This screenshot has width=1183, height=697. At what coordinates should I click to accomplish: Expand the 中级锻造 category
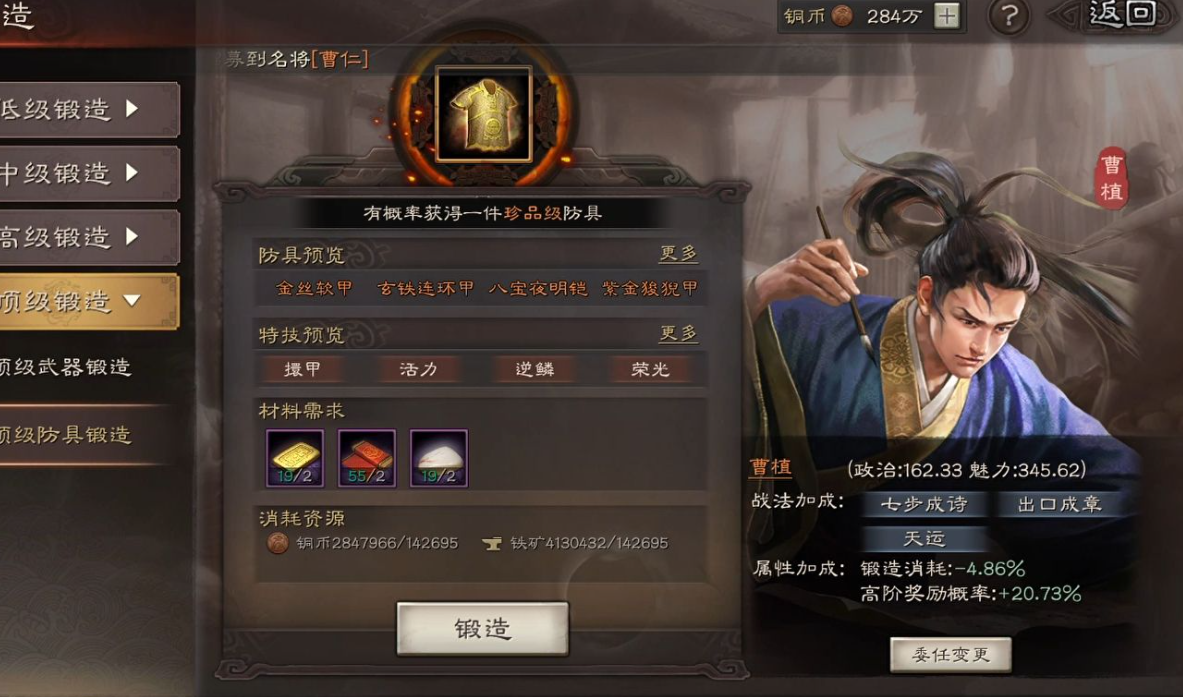[x=88, y=174]
